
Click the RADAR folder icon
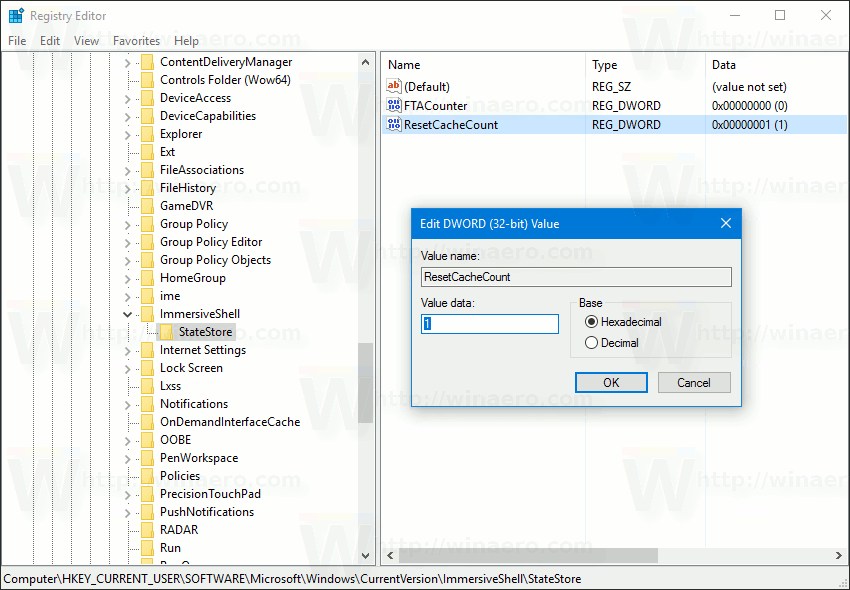(x=147, y=530)
